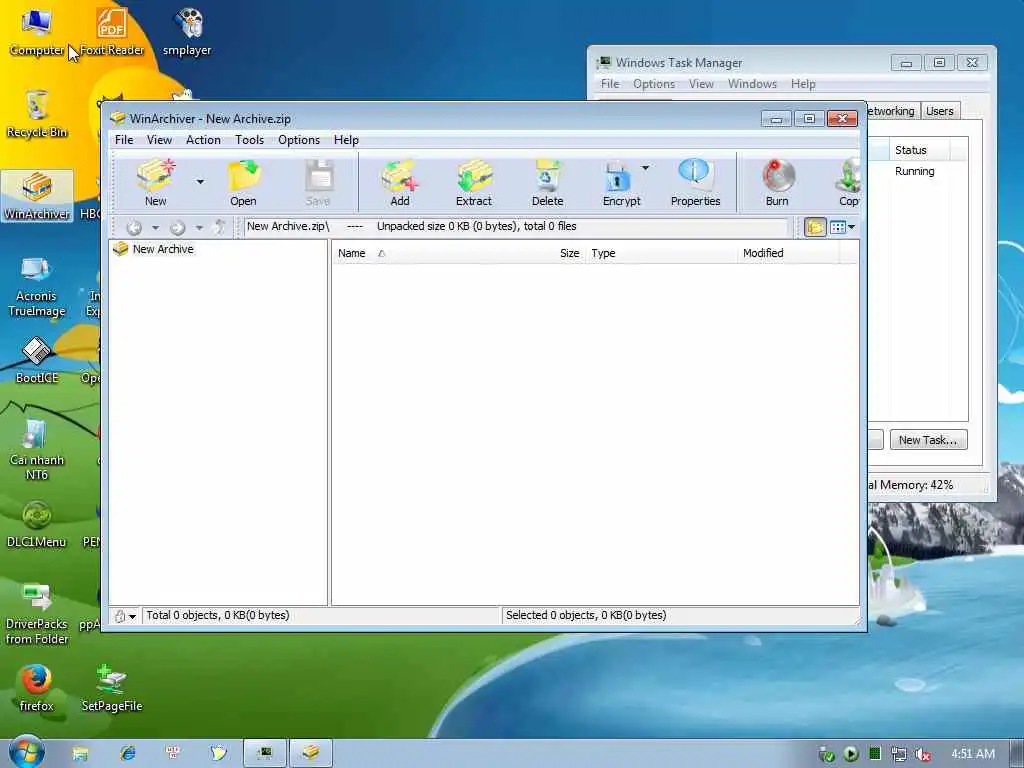Click the Open toolbar icon
Image resolution: width=1024 pixels, height=768 pixels.
(x=243, y=183)
